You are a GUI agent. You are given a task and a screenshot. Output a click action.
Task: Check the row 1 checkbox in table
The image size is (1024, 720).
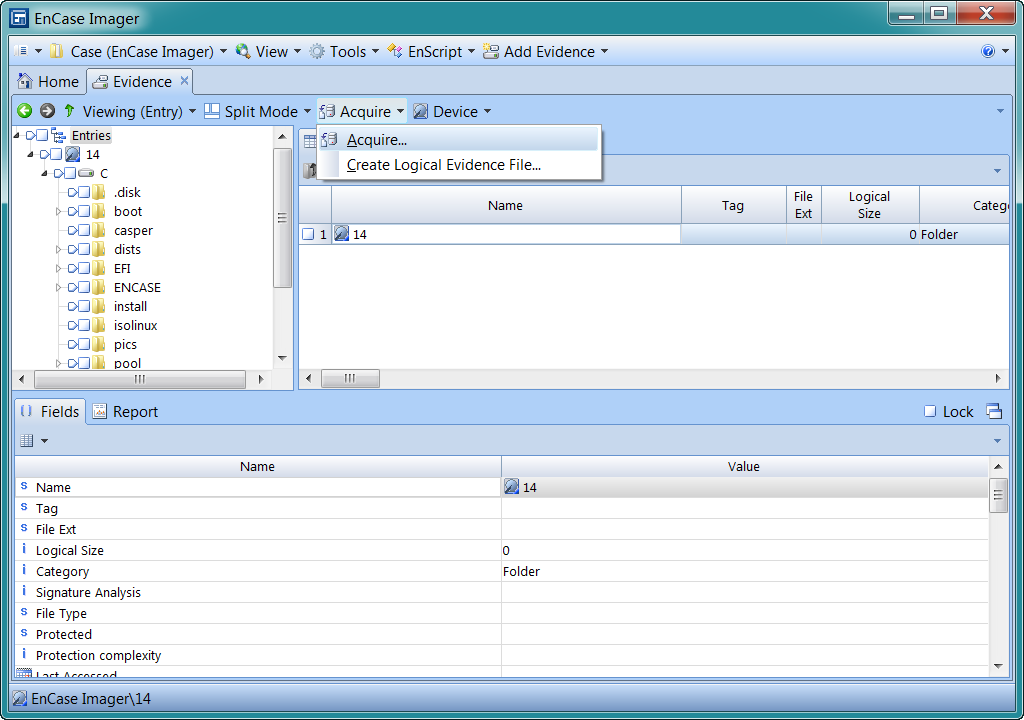tap(308, 234)
